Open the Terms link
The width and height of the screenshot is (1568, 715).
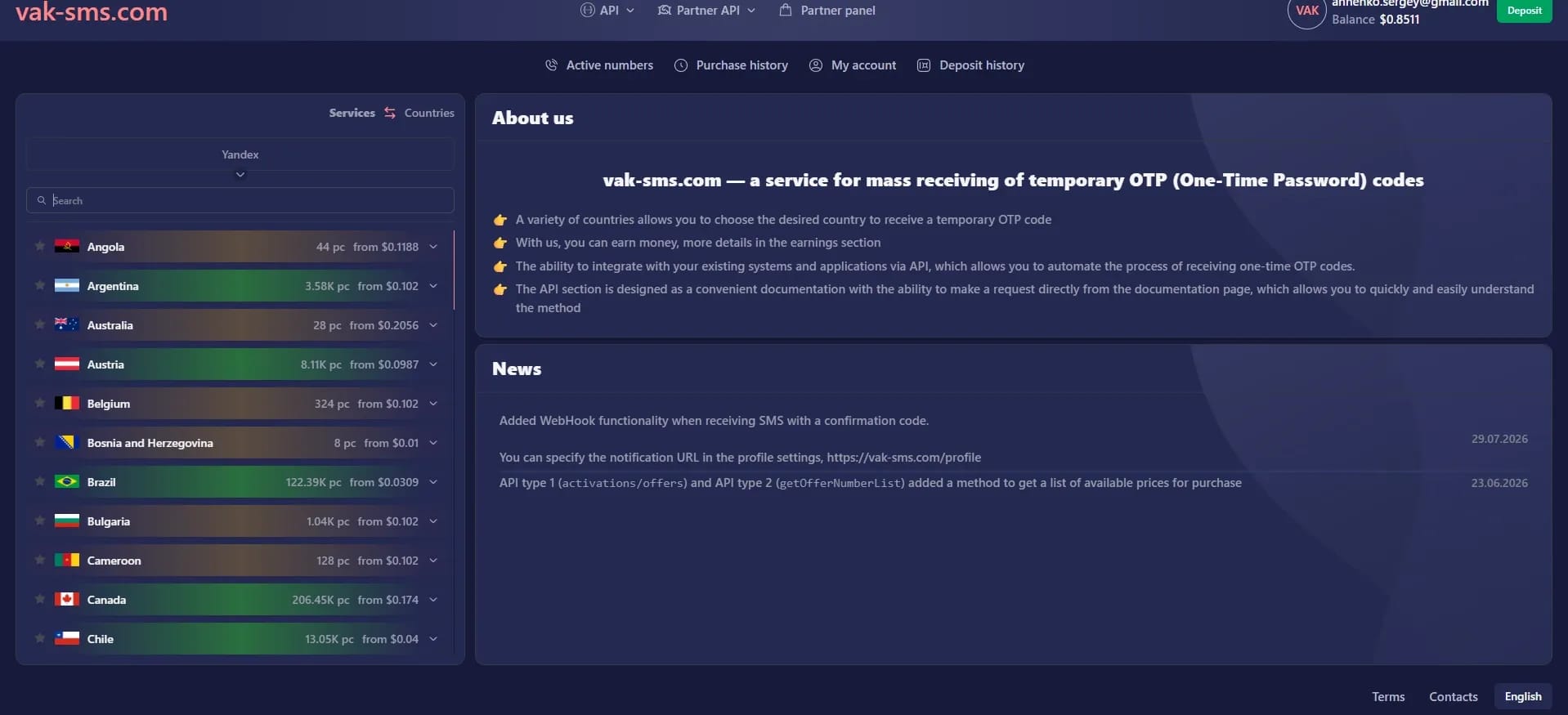pos(1388,697)
